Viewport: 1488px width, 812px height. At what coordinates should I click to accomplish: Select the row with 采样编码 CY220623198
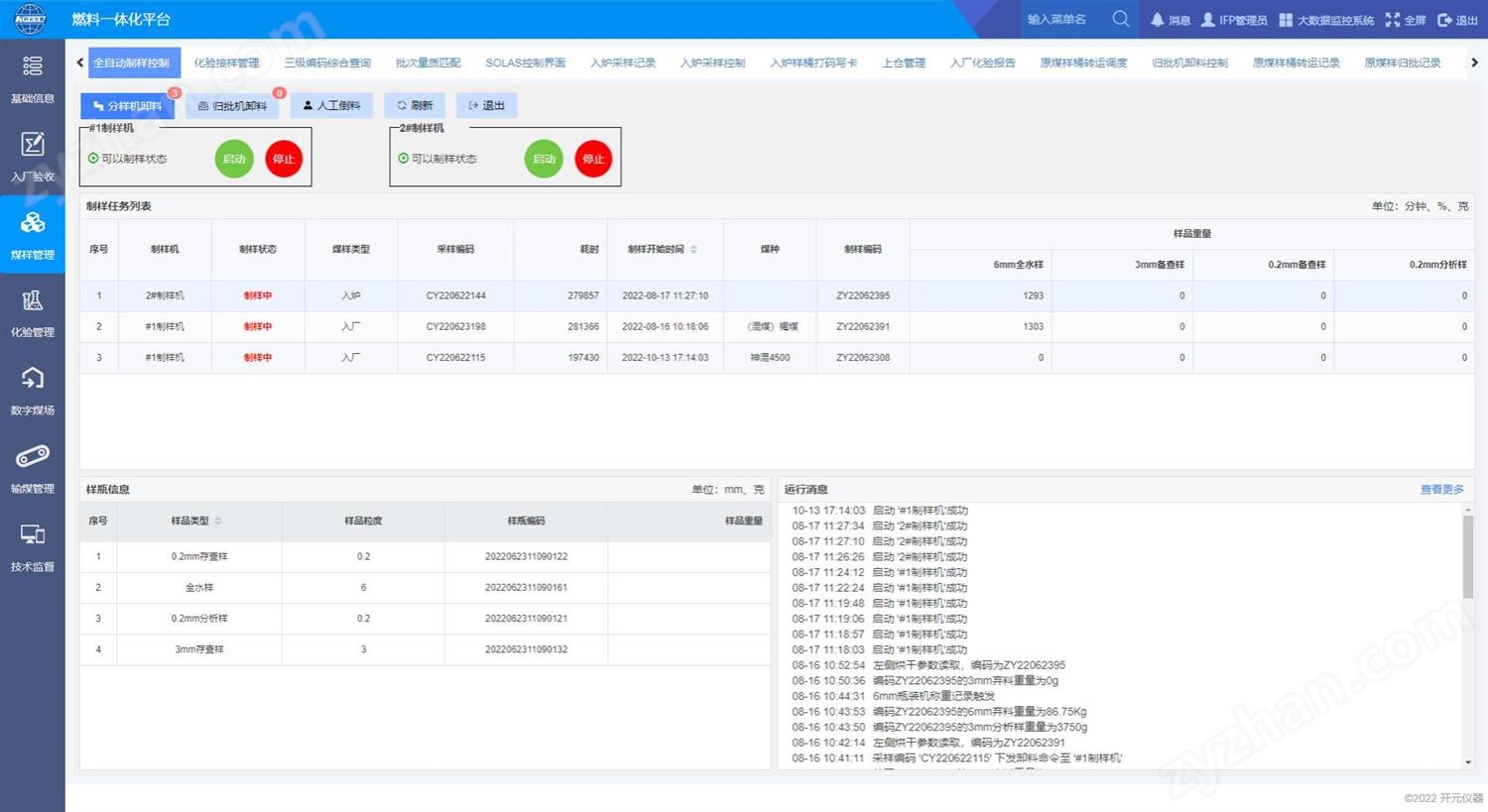[x=777, y=326]
